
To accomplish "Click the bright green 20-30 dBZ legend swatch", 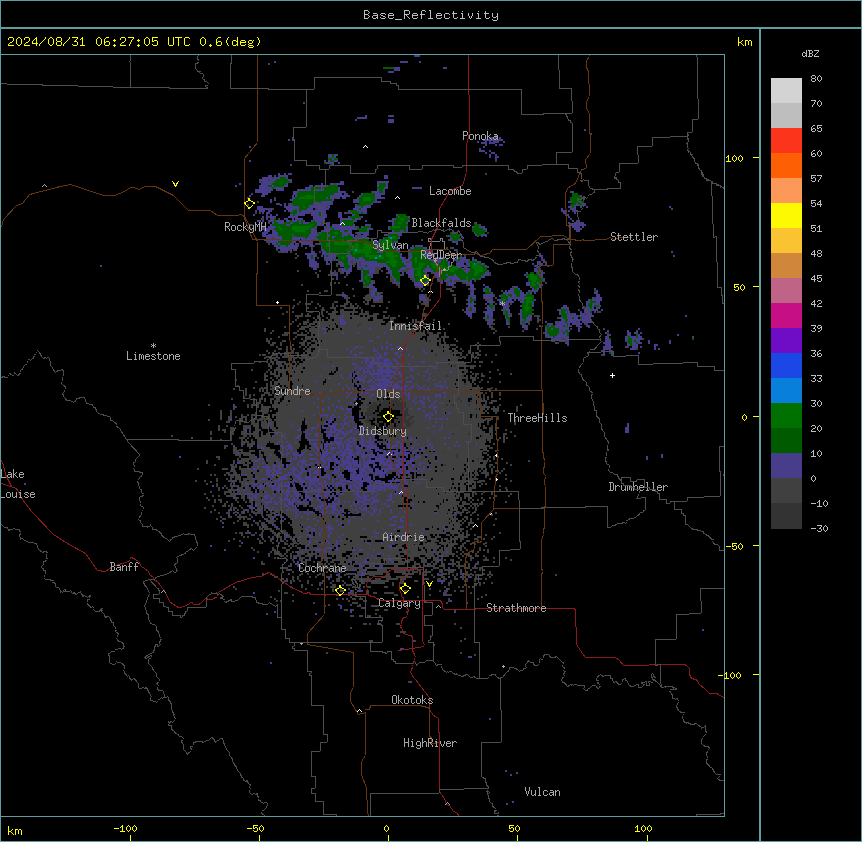I will pos(786,416).
